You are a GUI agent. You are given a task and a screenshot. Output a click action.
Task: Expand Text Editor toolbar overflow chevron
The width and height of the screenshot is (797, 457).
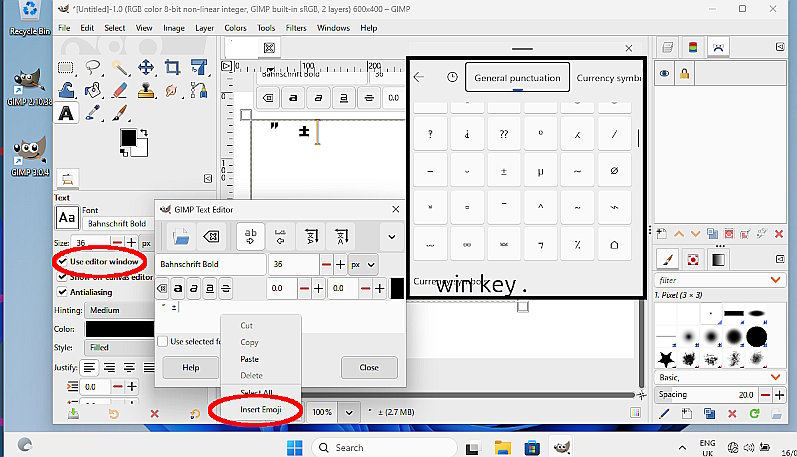(392, 237)
